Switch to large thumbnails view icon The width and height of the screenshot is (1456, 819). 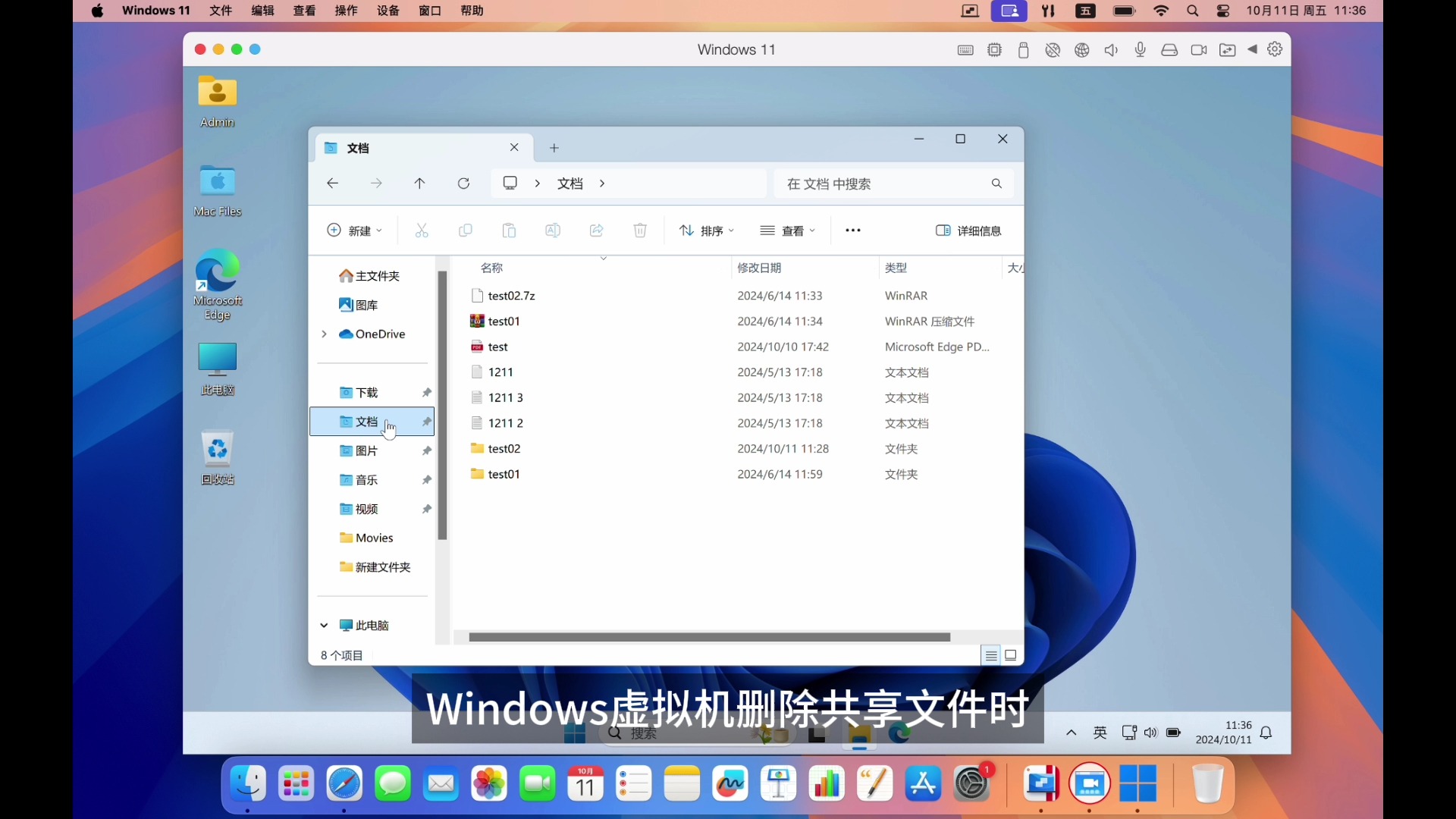(1011, 656)
